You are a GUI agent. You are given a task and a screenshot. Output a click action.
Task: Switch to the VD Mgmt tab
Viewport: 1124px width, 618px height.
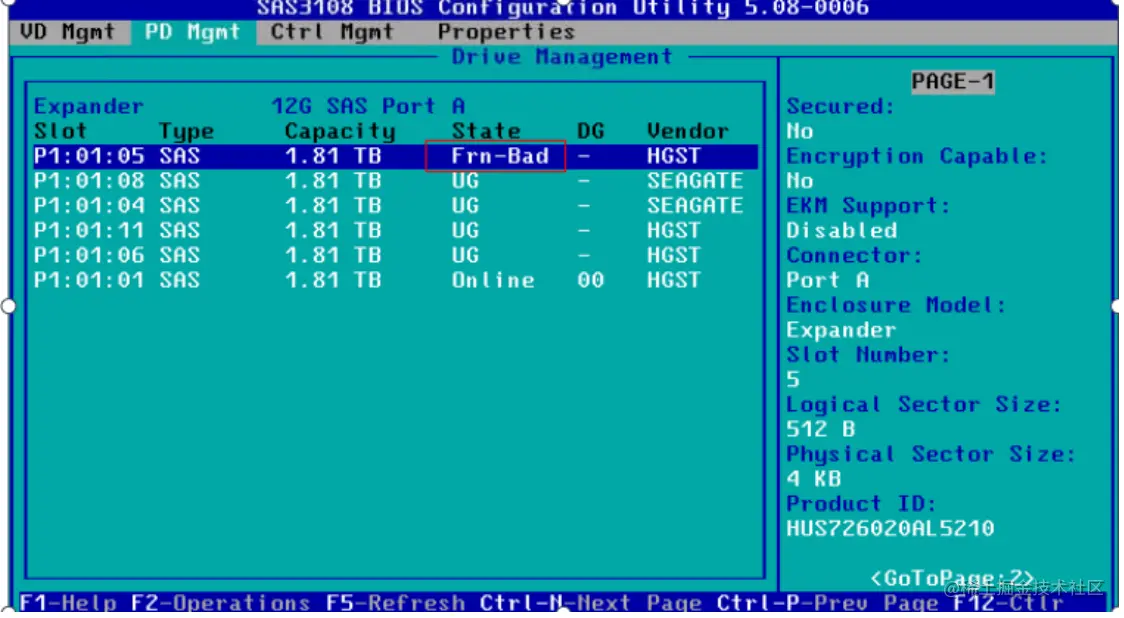tap(65, 31)
